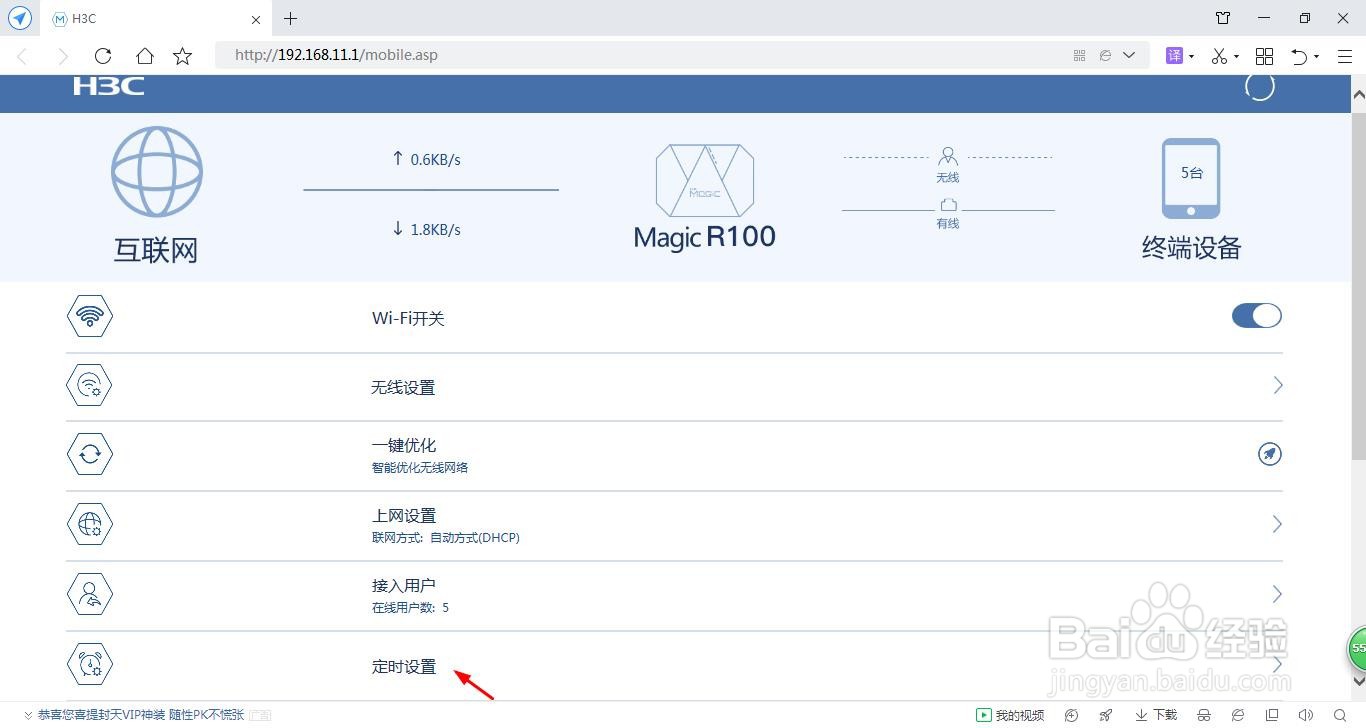Open 我的视频 in status bar
The width and height of the screenshot is (1366, 728).
pyautogui.click(x=1010, y=715)
